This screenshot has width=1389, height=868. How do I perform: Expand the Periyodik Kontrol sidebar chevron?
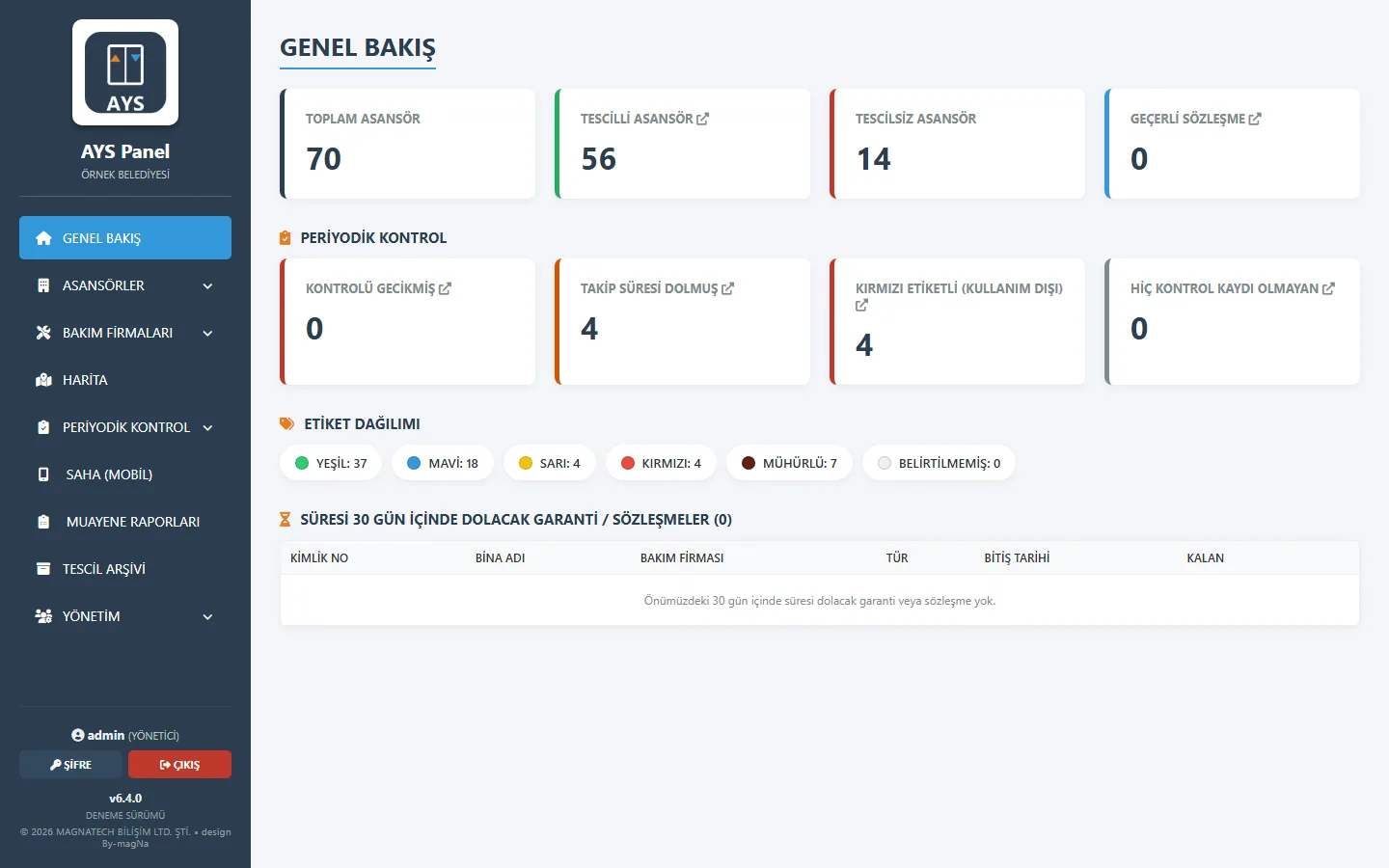(207, 428)
